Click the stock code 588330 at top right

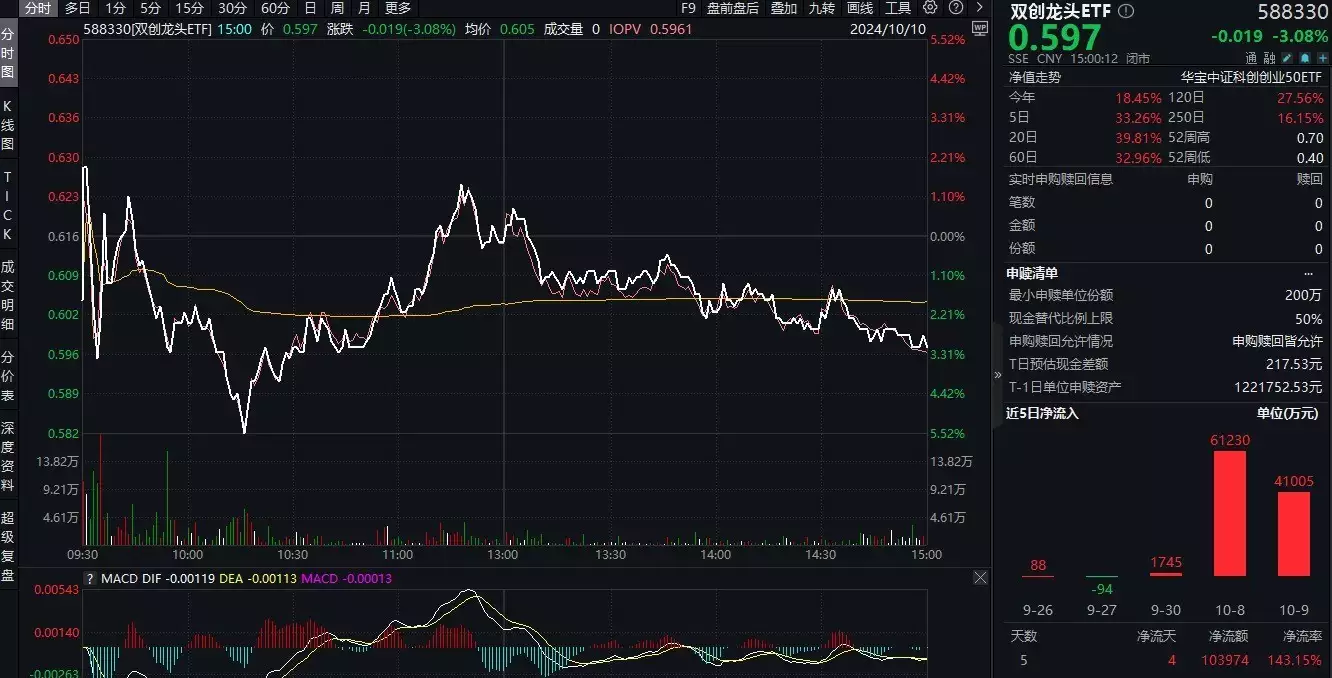(x=1292, y=11)
